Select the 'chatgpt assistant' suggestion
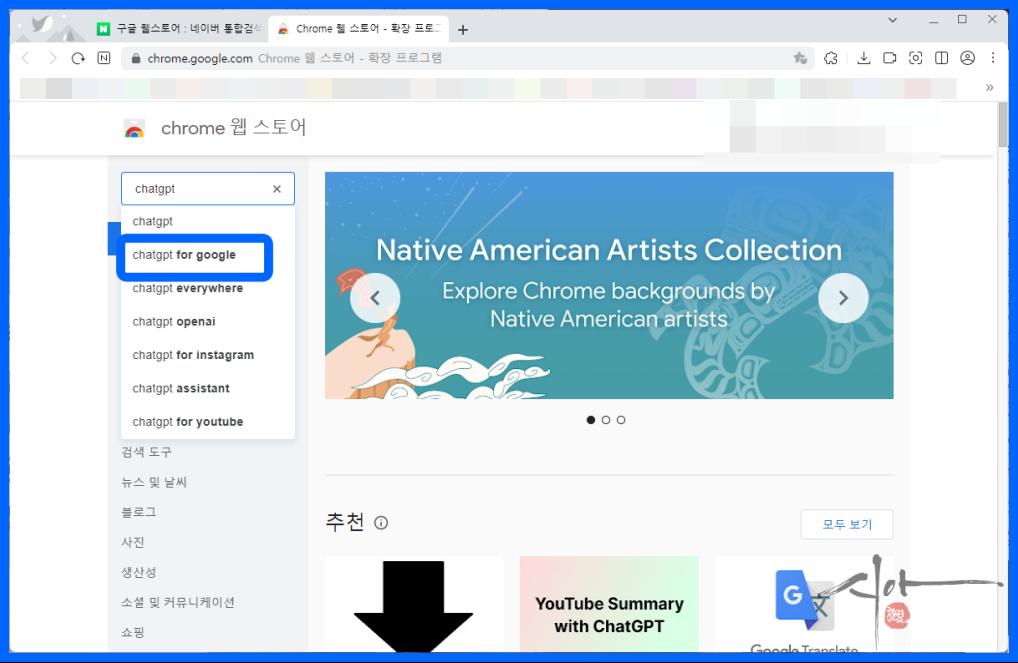The image size is (1018, 663). [x=208, y=388]
